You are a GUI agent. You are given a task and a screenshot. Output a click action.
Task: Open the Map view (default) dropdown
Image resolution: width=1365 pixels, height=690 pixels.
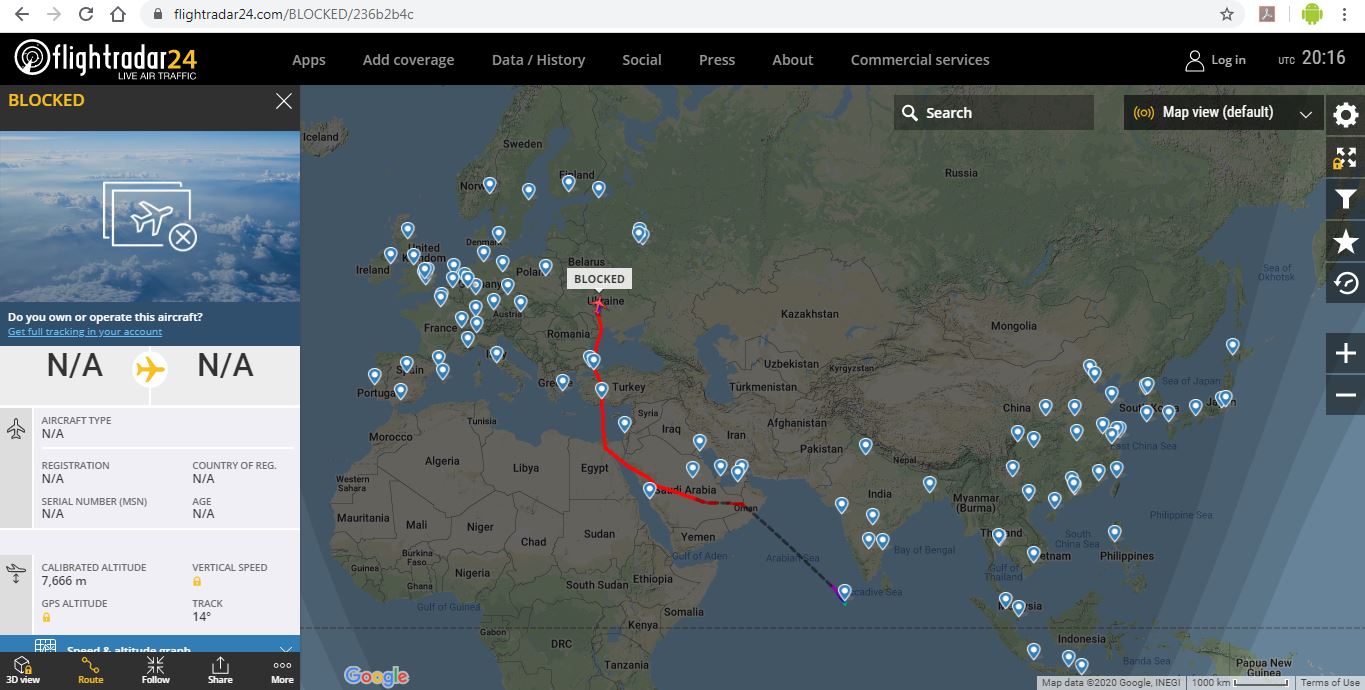click(x=1224, y=113)
